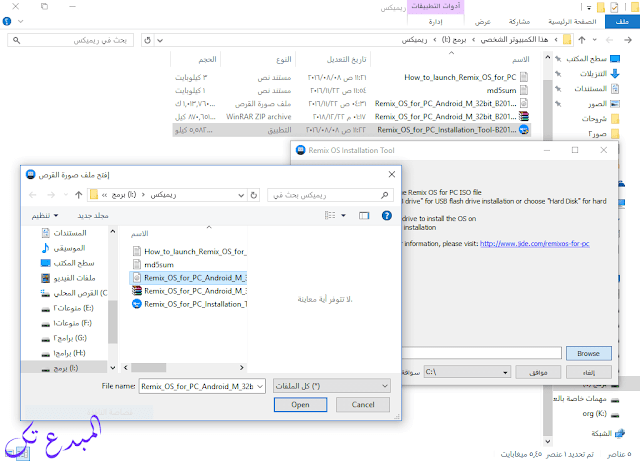Screen dimensions: 640x461
Task: Open Explorer recent locations dropdown arrow
Action: pyautogui.click(x=594, y=40)
